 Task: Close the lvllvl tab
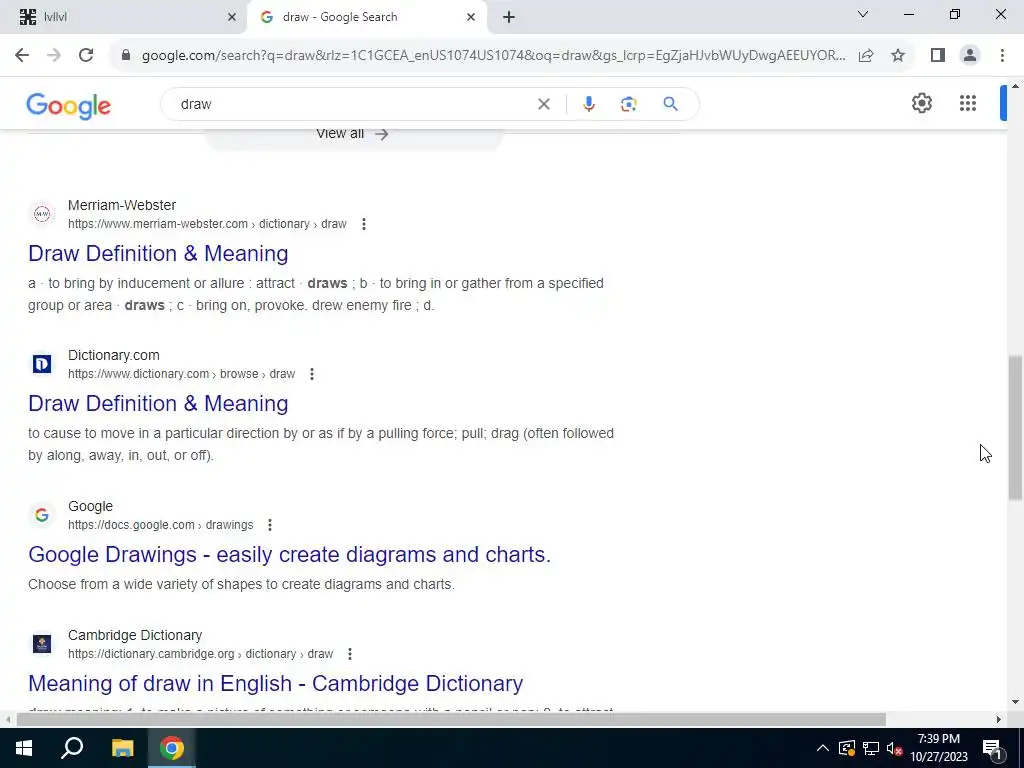pos(231,17)
